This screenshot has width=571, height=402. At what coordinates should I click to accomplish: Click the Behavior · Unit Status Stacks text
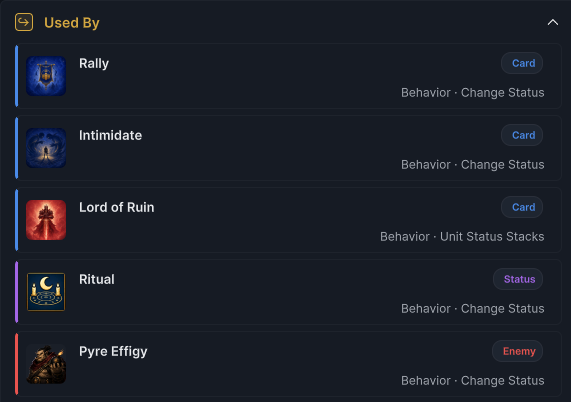click(462, 237)
